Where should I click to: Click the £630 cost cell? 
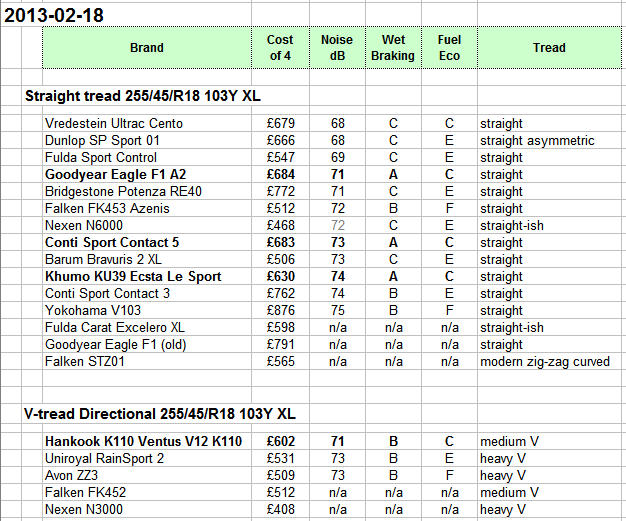point(281,276)
